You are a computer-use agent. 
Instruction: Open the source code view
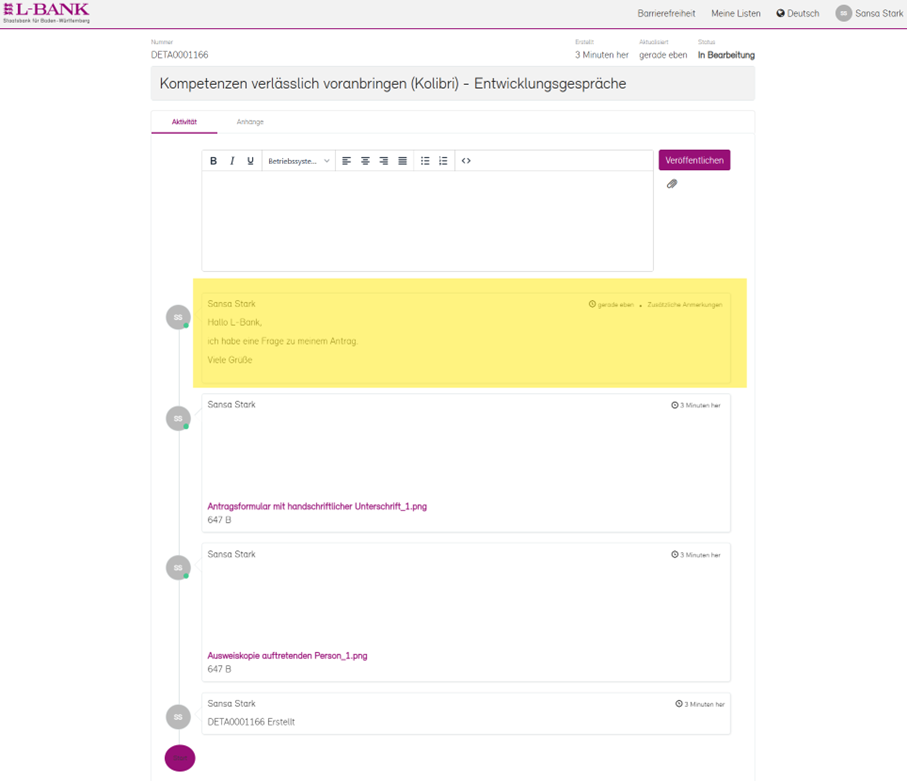(x=466, y=161)
